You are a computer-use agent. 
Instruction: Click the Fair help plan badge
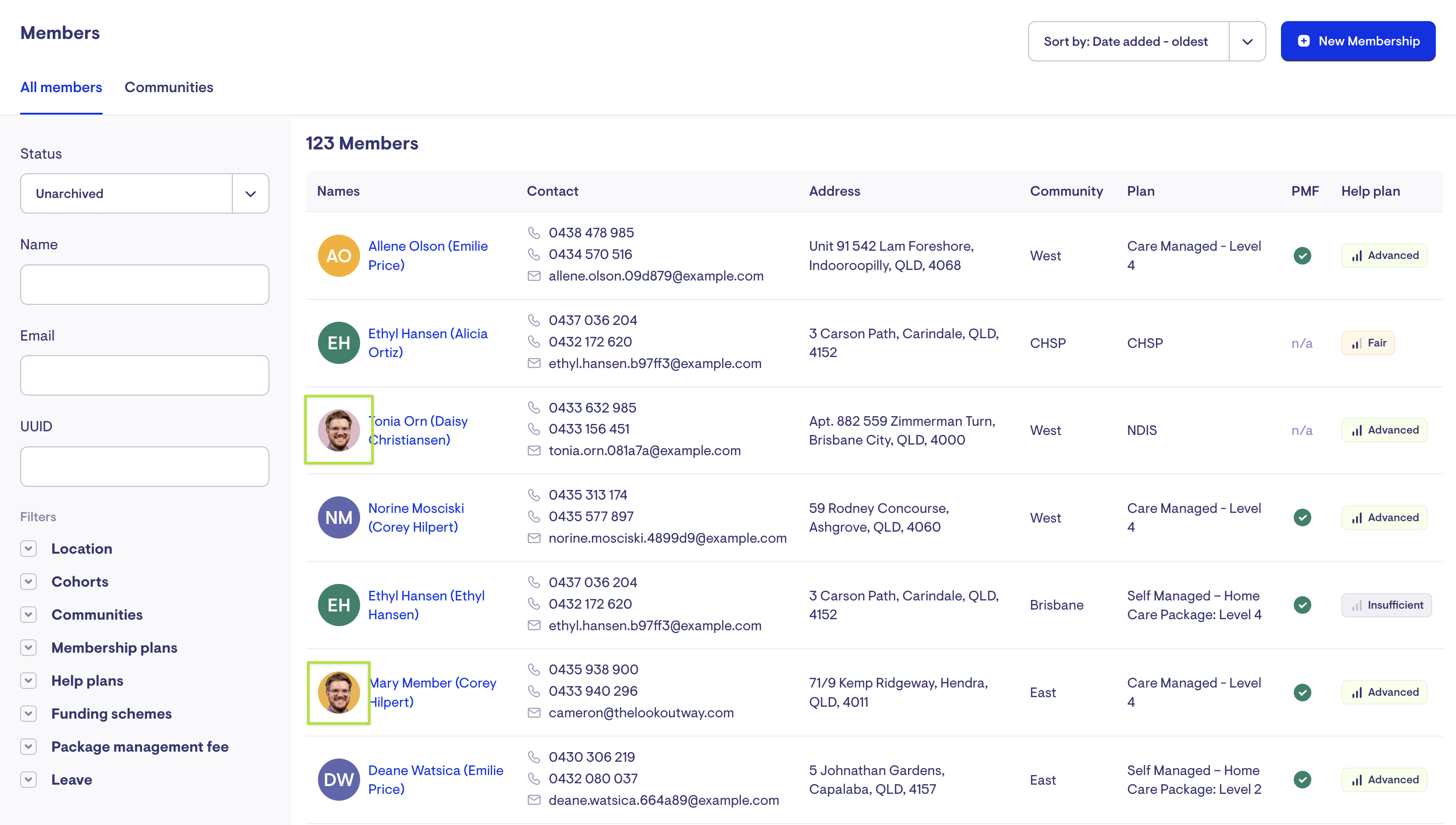tap(1368, 343)
